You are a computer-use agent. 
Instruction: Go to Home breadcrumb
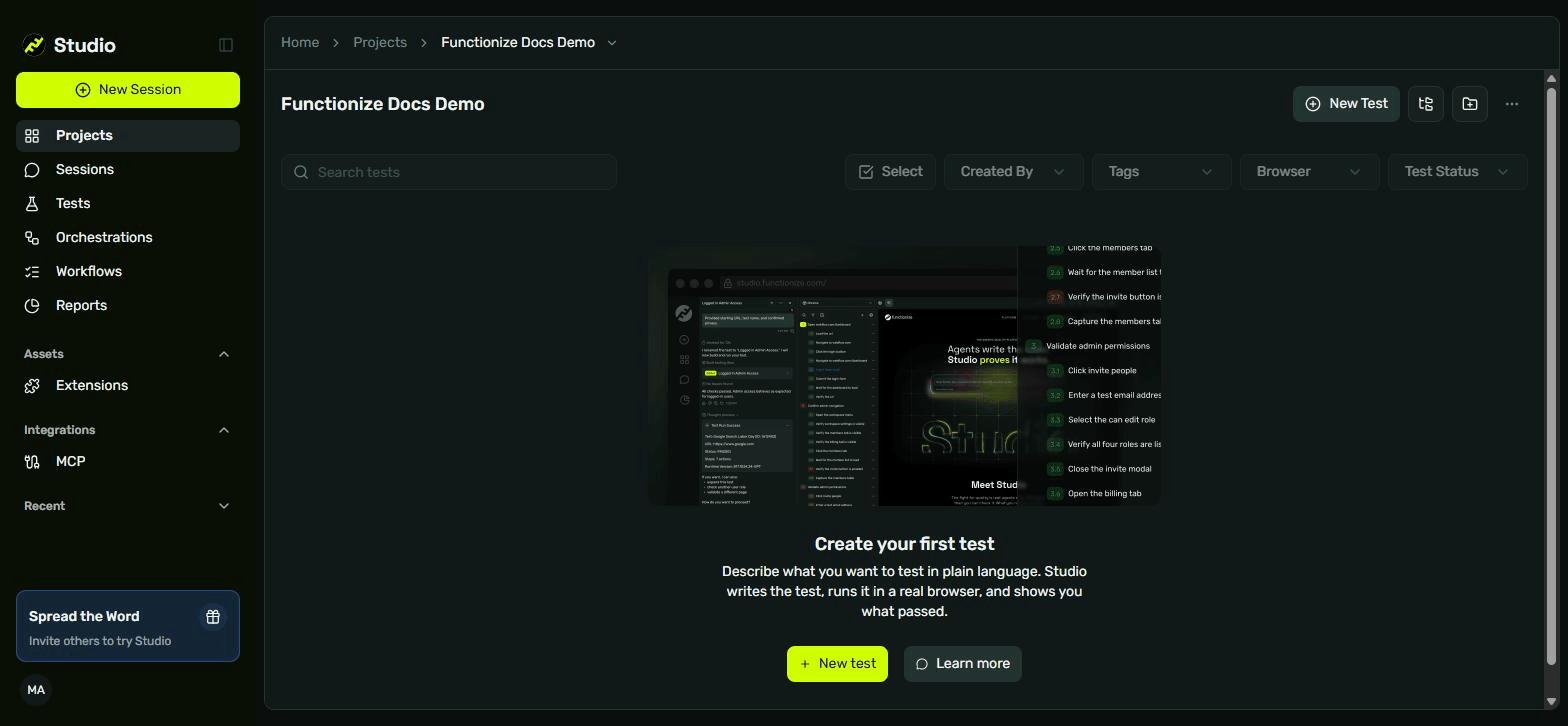click(x=300, y=42)
